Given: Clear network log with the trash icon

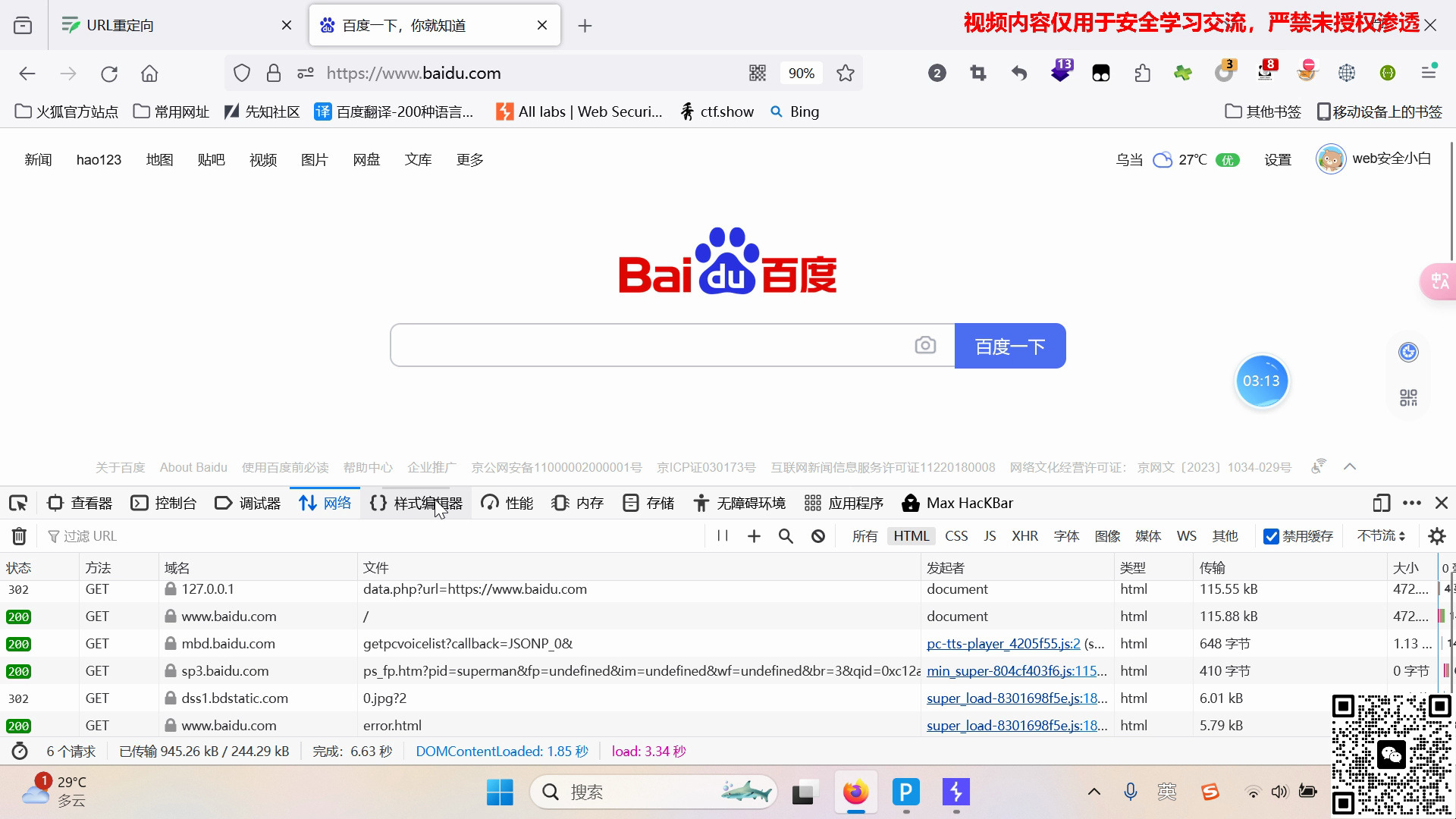Looking at the screenshot, I should (x=20, y=537).
